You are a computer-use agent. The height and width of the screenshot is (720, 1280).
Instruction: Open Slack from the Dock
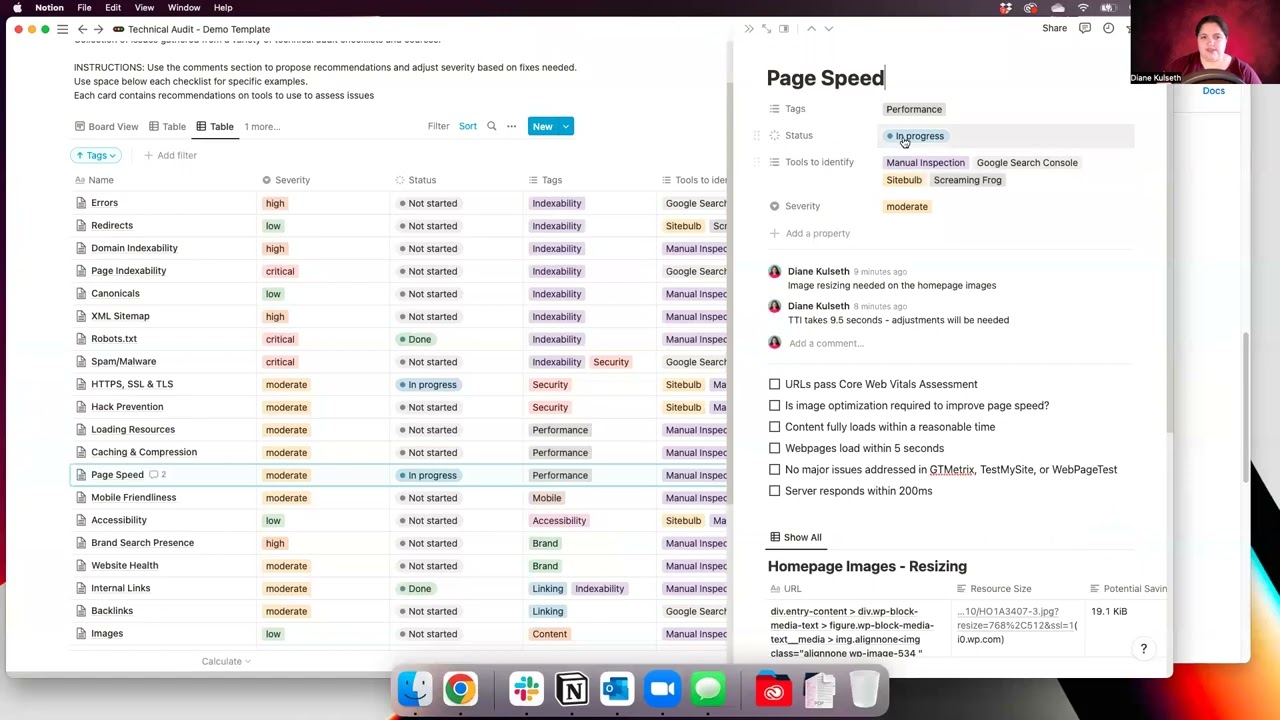[x=526, y=689]
